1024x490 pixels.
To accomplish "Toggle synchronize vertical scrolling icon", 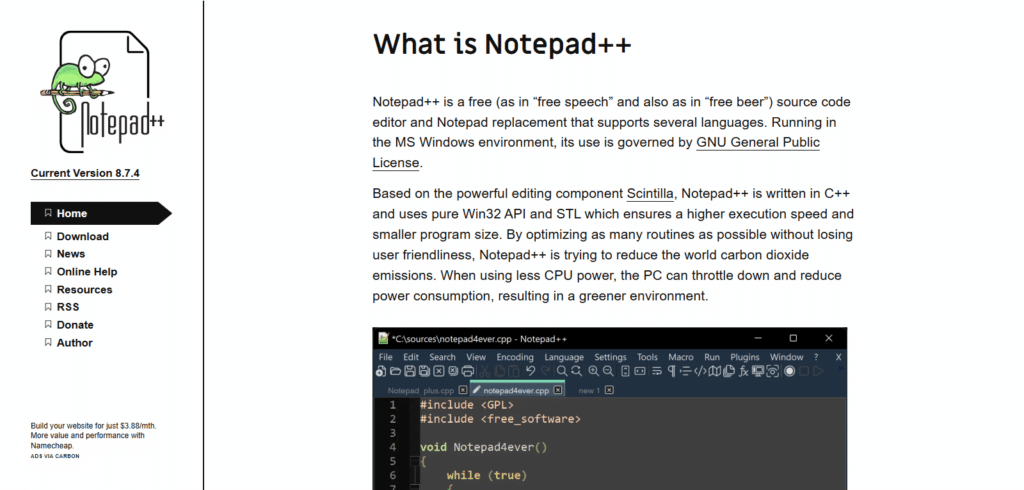I will (625, 371).
